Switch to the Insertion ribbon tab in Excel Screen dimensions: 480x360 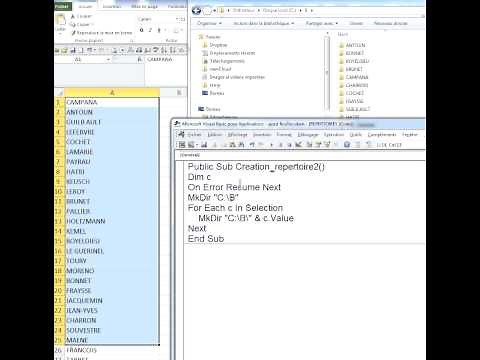coord(112,6)
